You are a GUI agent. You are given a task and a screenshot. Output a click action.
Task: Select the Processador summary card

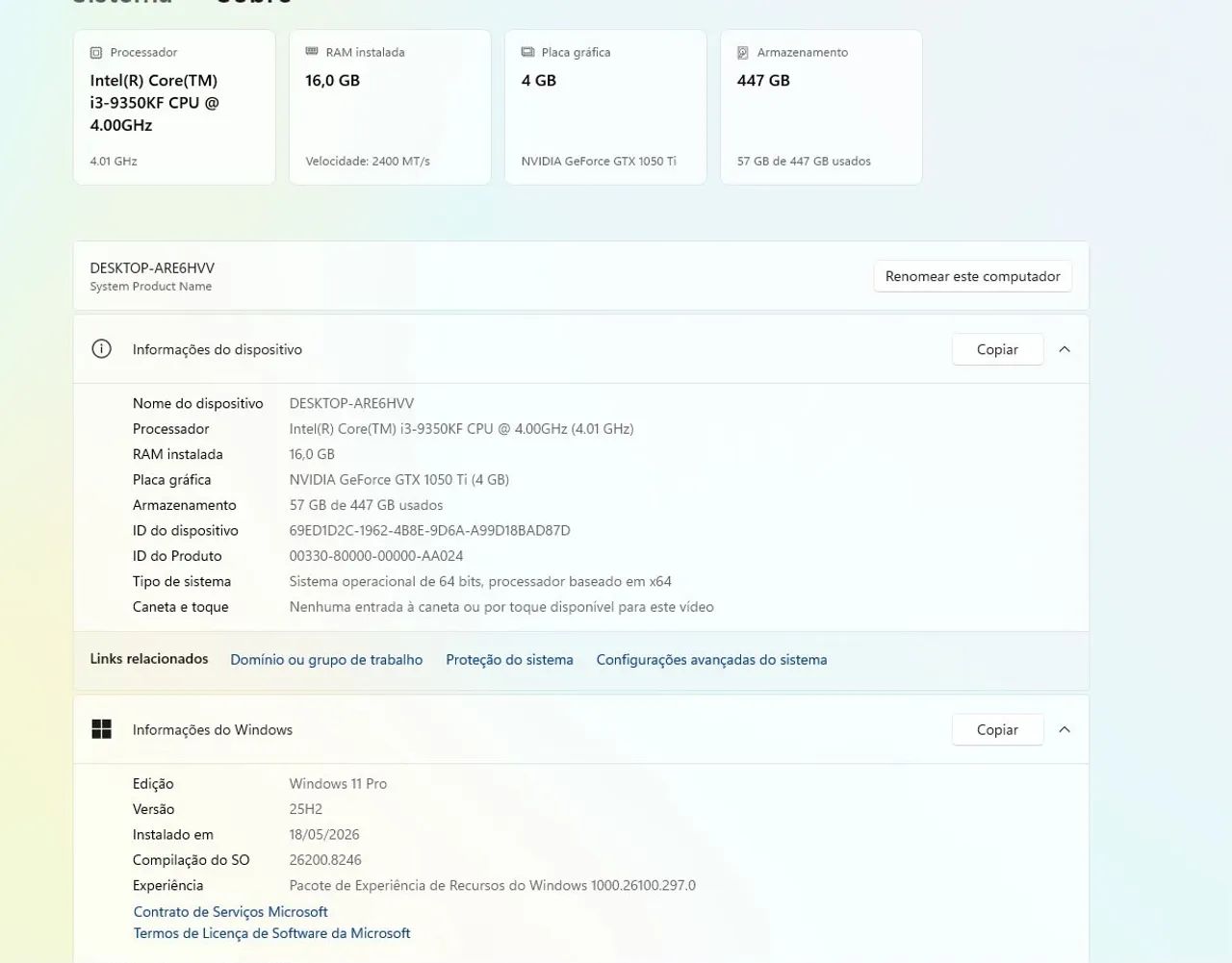(x=174, y=107)
